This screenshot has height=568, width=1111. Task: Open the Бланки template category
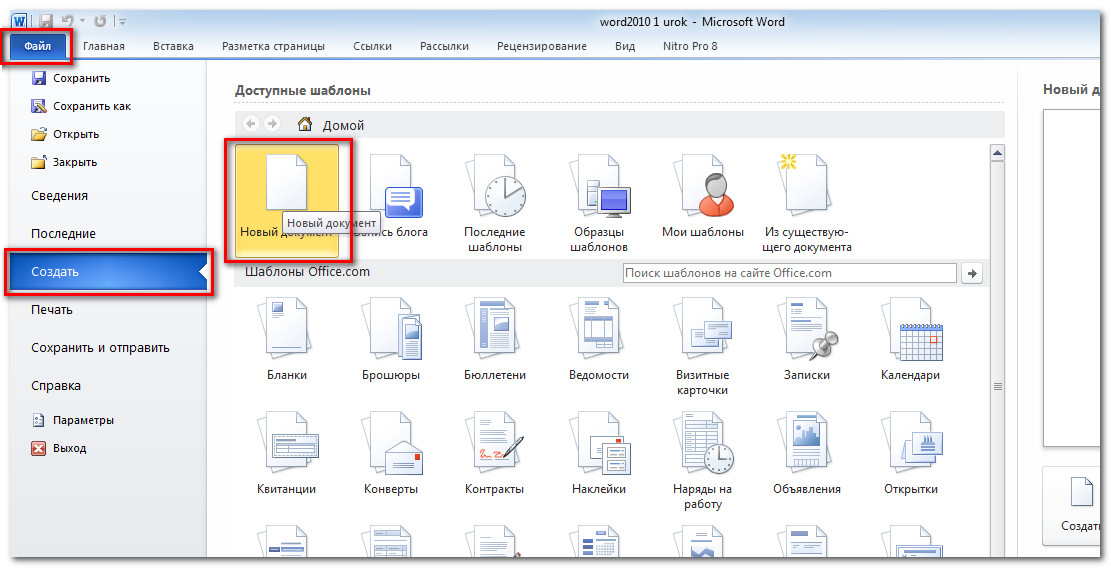pyautogui.click(x=287, y=341)
